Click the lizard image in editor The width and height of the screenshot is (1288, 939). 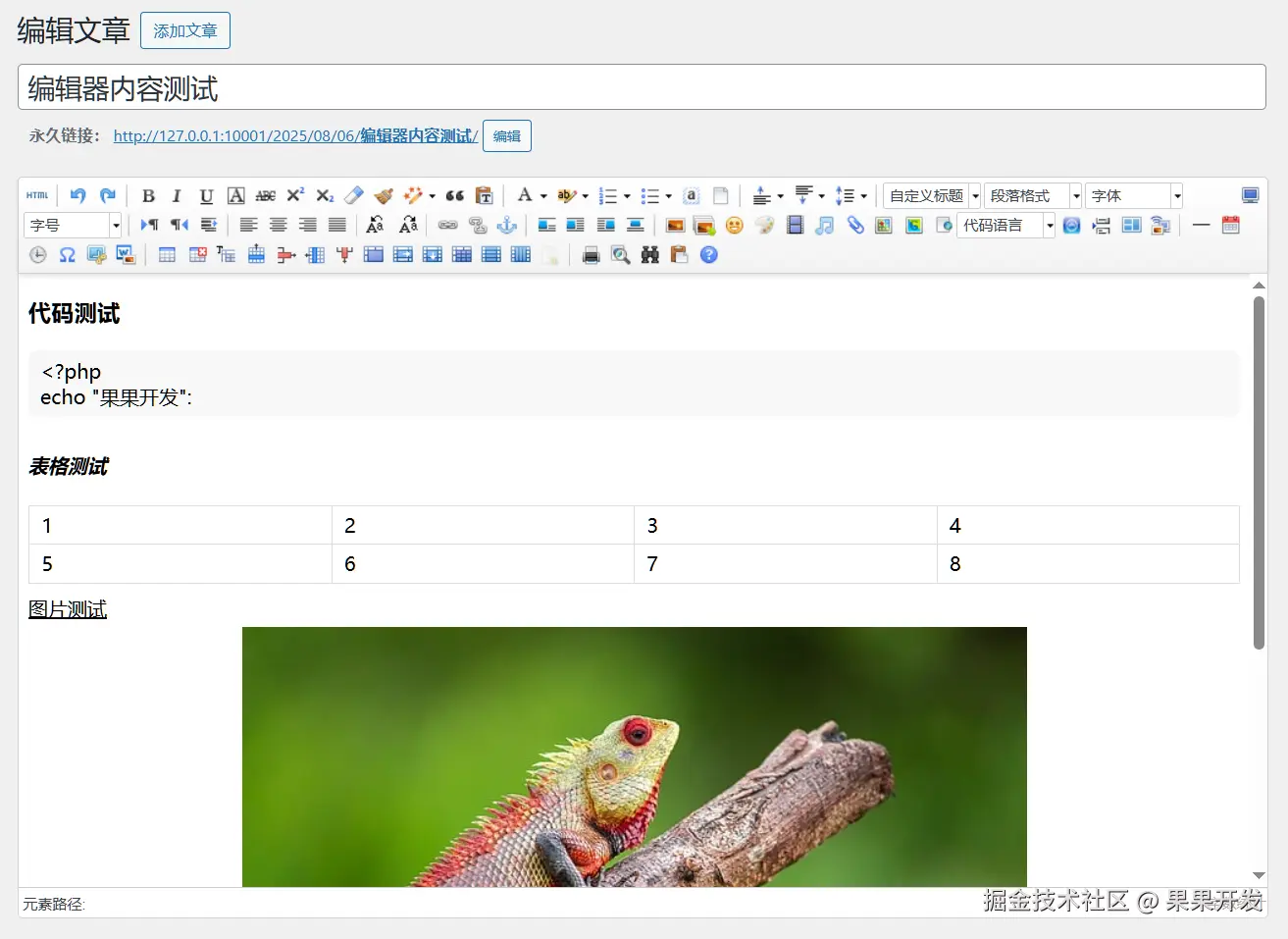635,756
